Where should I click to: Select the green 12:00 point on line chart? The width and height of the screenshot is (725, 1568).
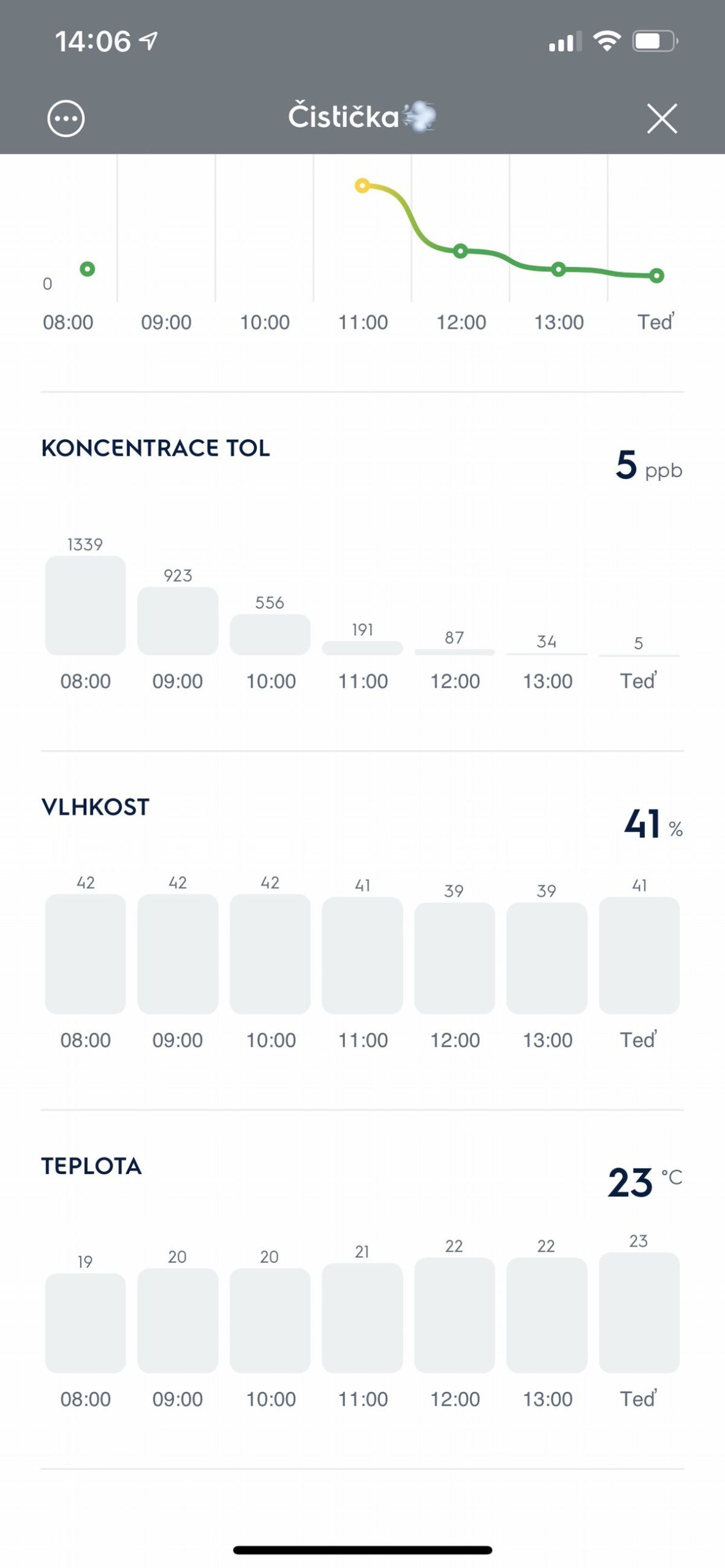pos(461,251)
